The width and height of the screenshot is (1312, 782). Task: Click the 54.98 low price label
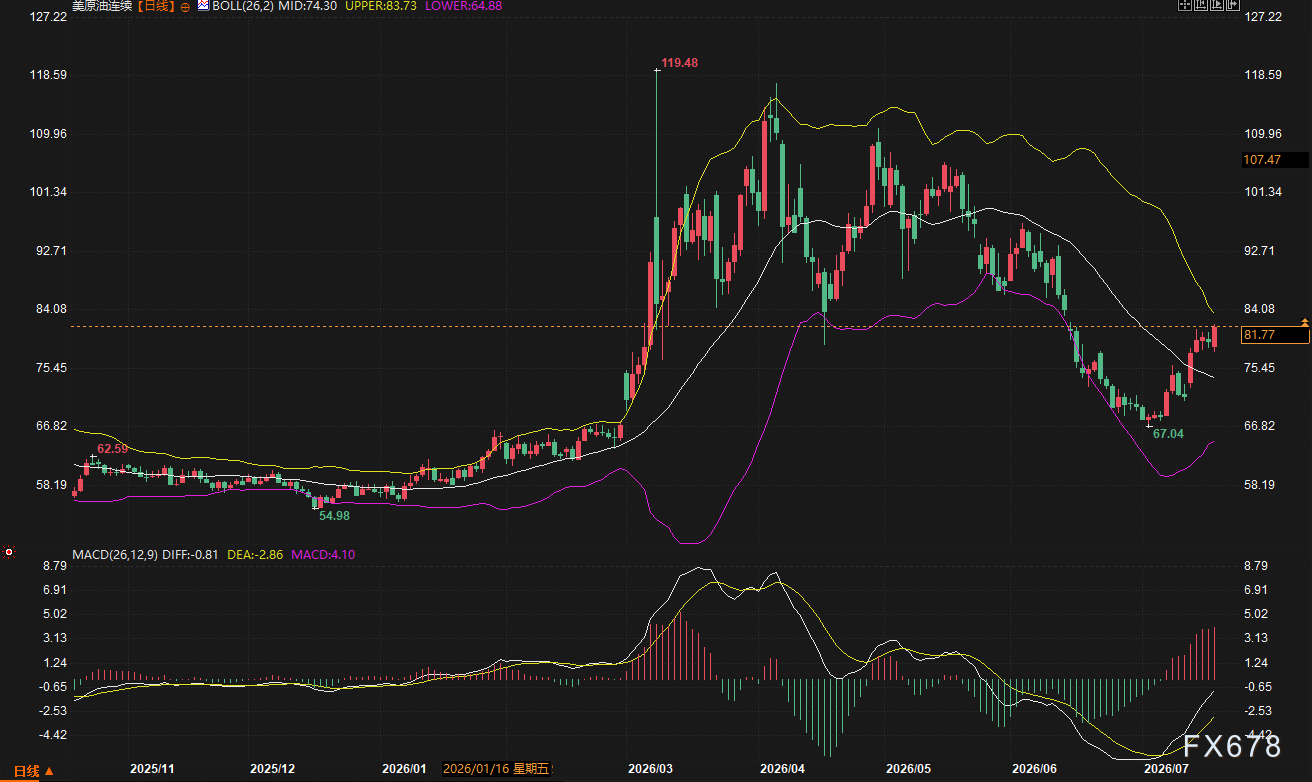(334, 515)
